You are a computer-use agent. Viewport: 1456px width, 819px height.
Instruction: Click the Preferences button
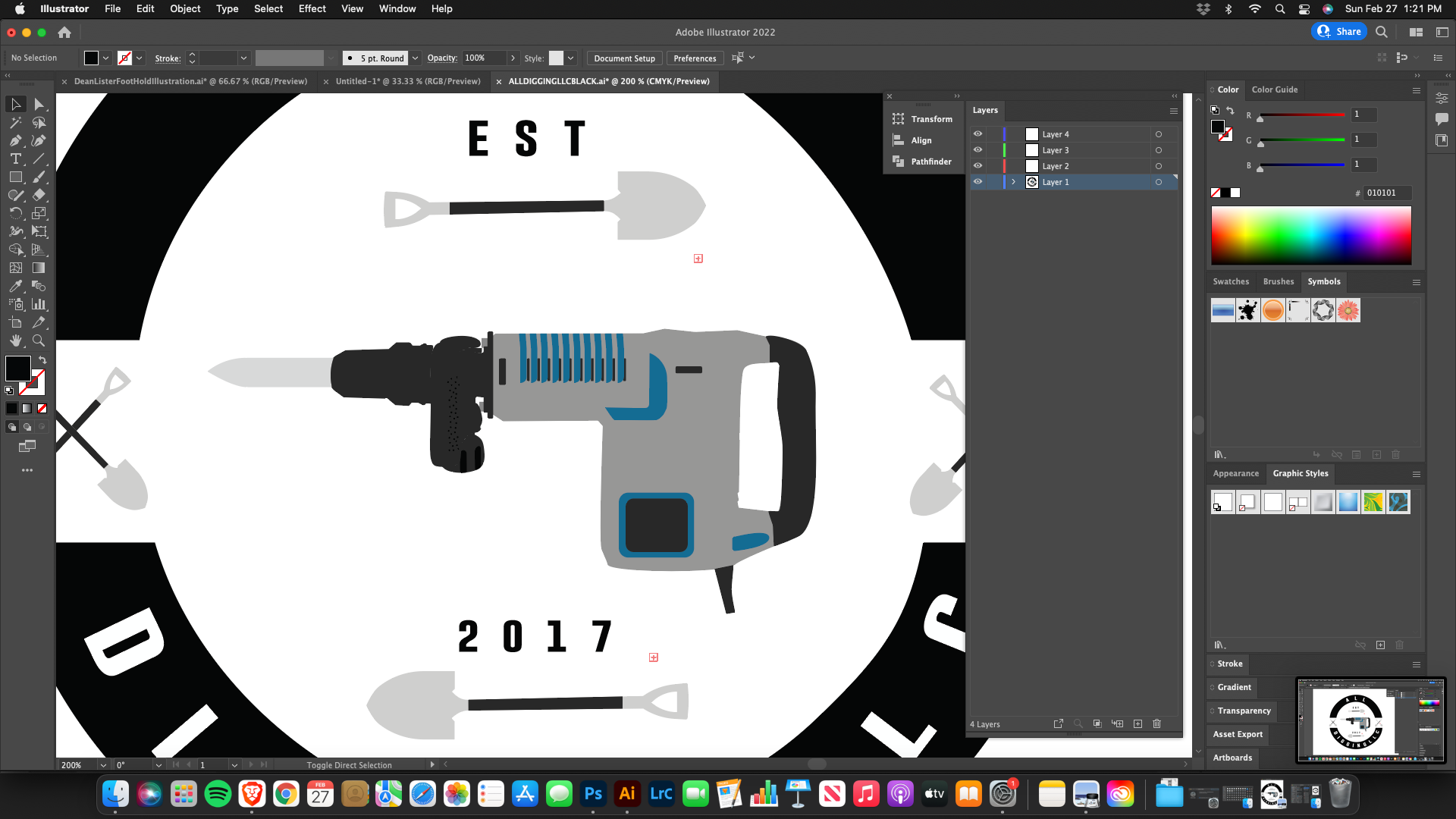coord(695,58)
